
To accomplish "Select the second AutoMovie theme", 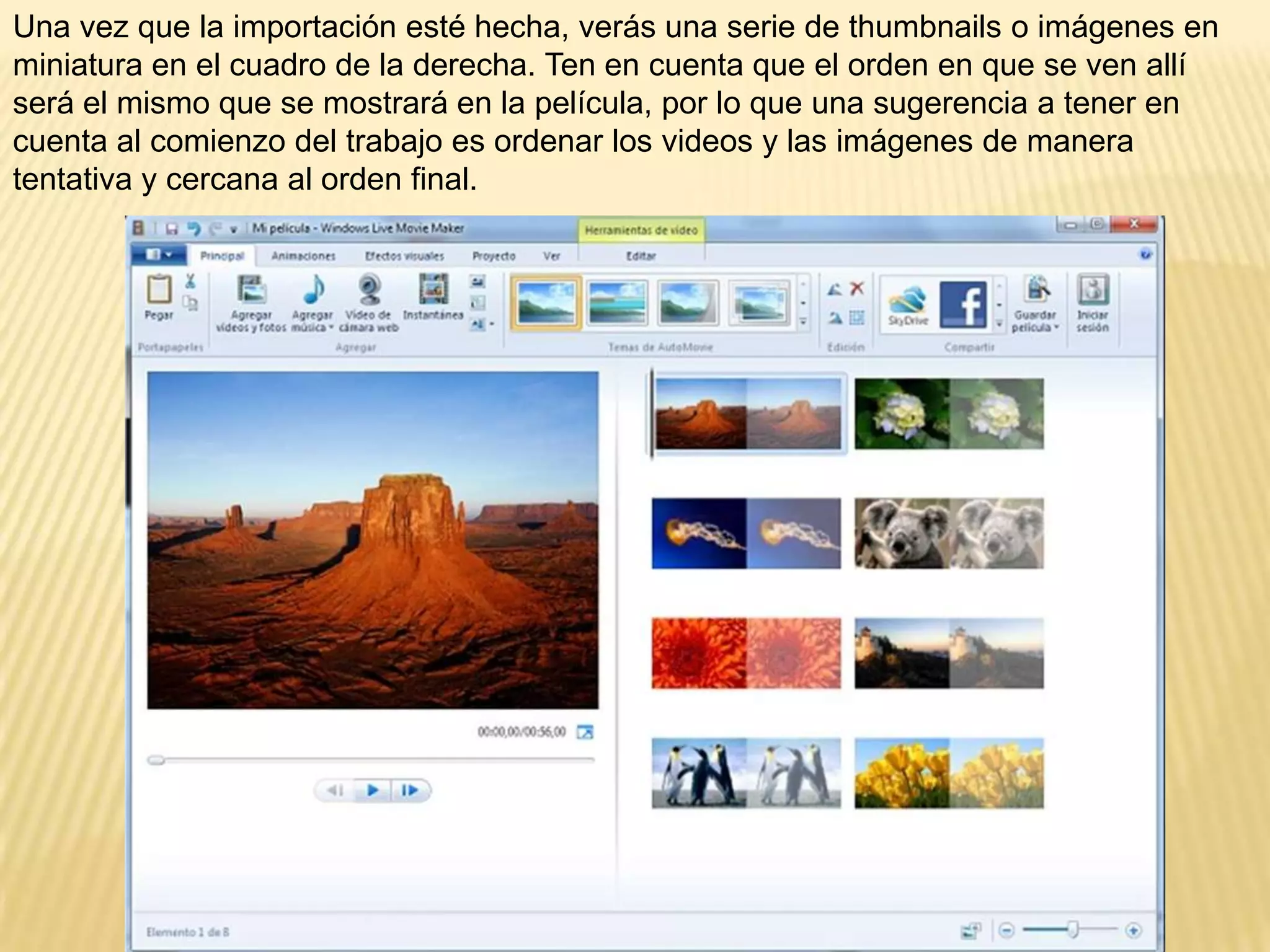I will (617, 302).
